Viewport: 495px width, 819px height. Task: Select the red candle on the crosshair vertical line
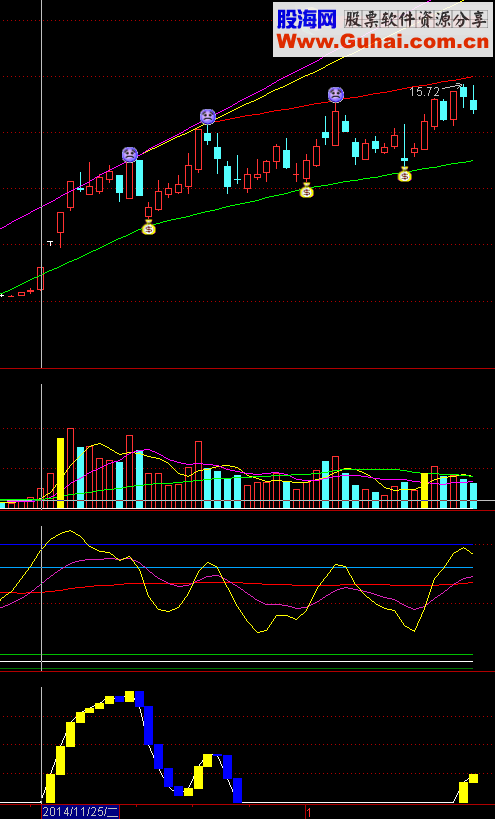(41, 278)
